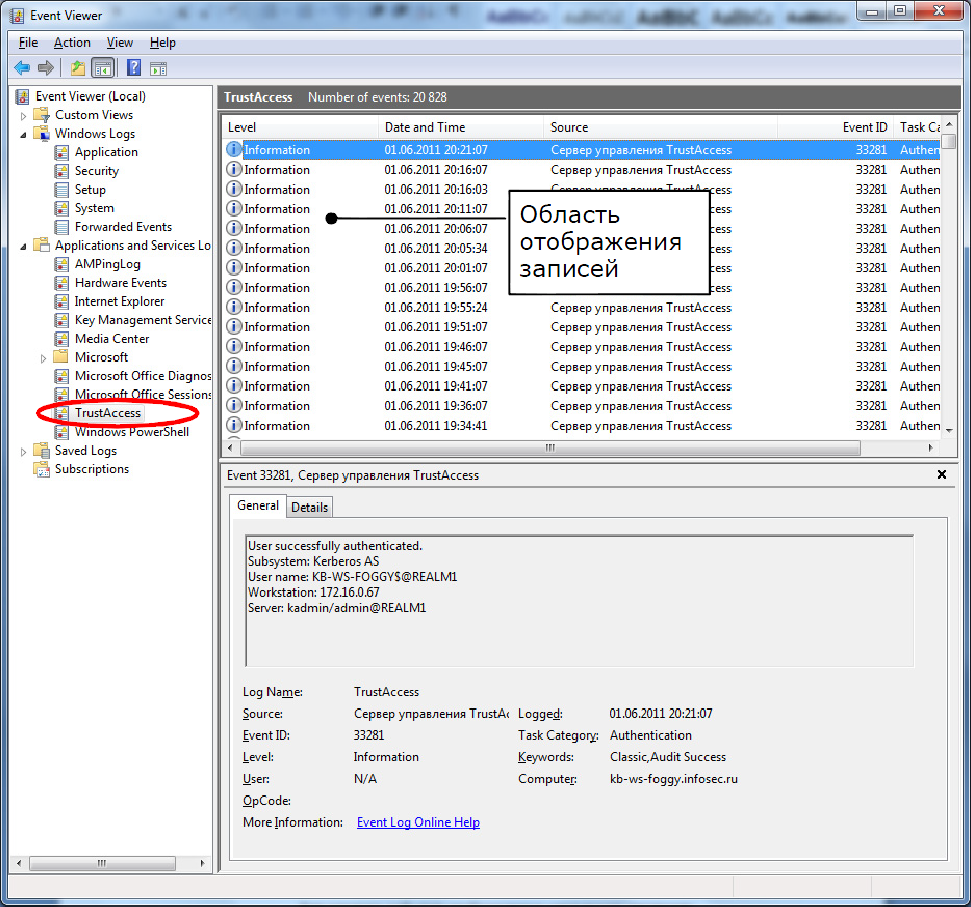This screenshot has height=907, width=971.
Task: Click the Computer value kb-ws-foggy.infosec.ru
Action: coord(674,779)
